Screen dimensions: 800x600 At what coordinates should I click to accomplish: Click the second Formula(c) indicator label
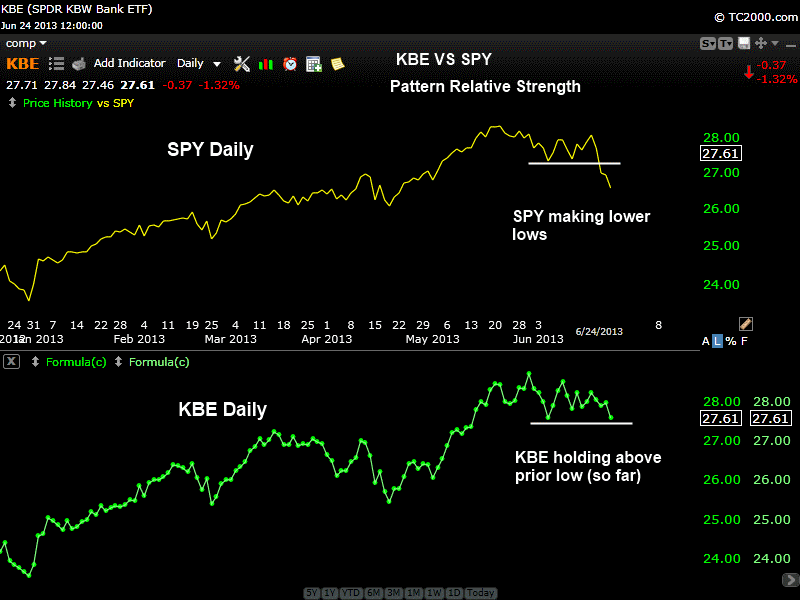(159, 362)
